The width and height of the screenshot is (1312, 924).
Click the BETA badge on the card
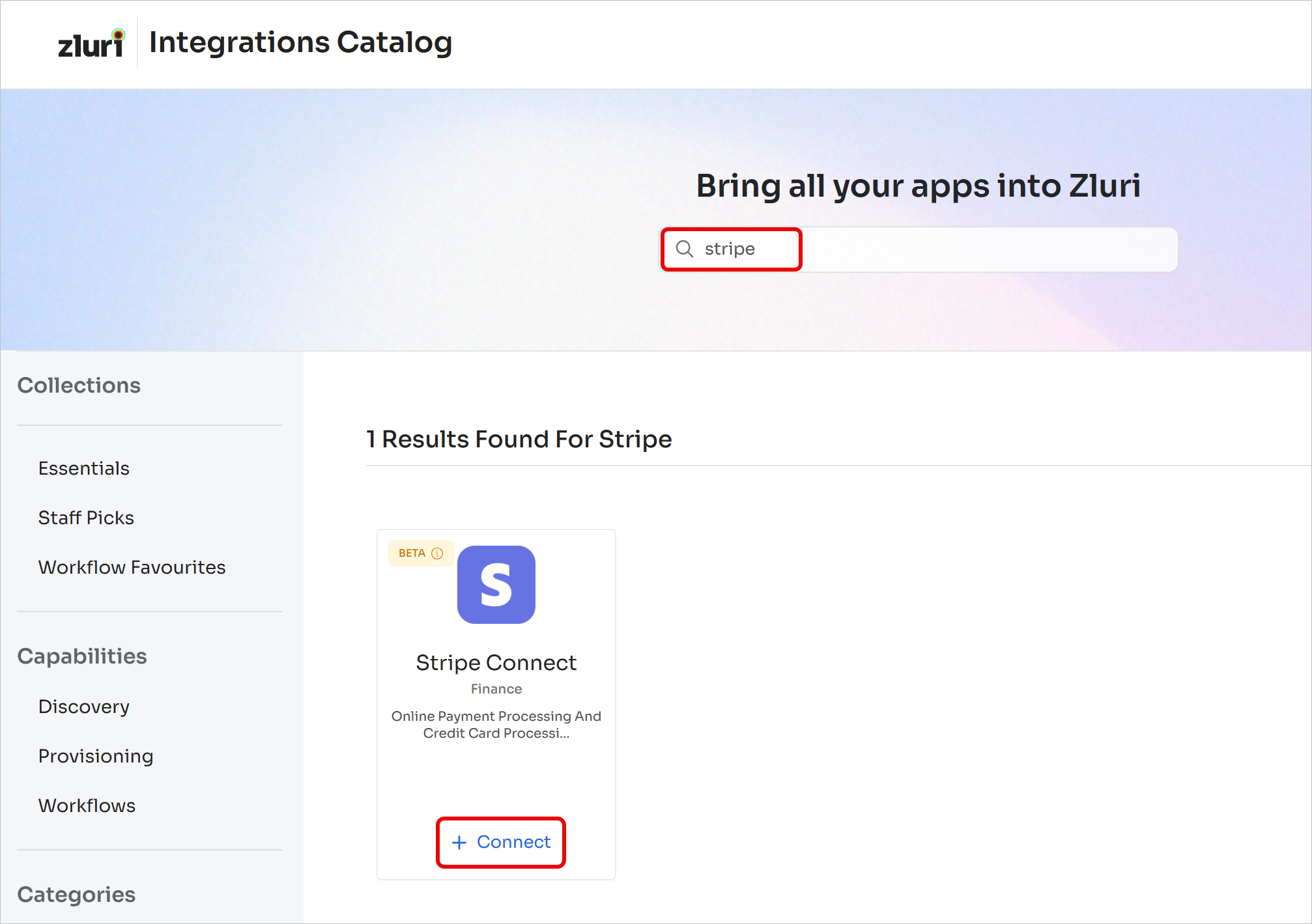[421, 553]
